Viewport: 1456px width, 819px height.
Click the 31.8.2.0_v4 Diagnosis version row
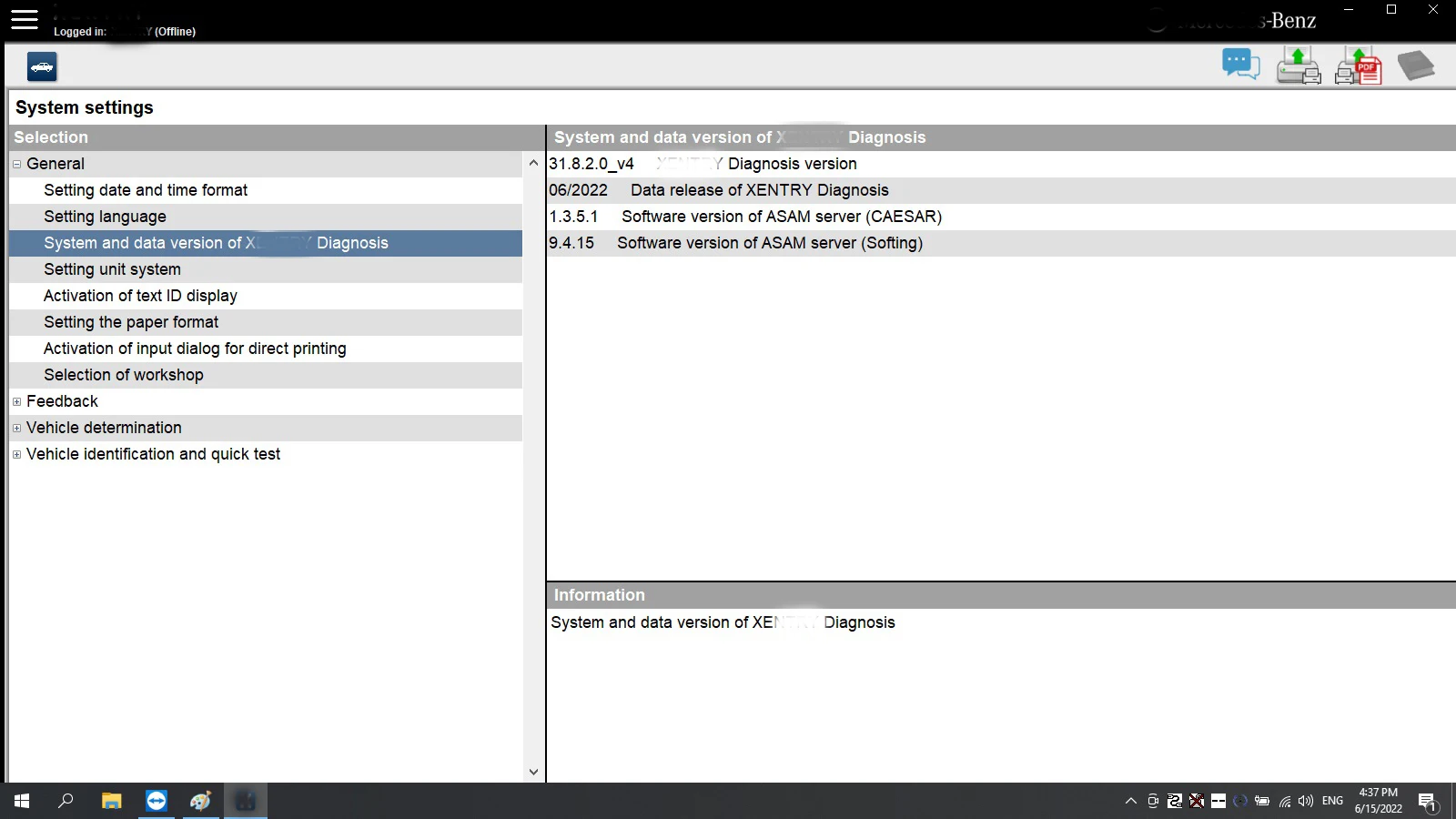[x=1001, y=164]
